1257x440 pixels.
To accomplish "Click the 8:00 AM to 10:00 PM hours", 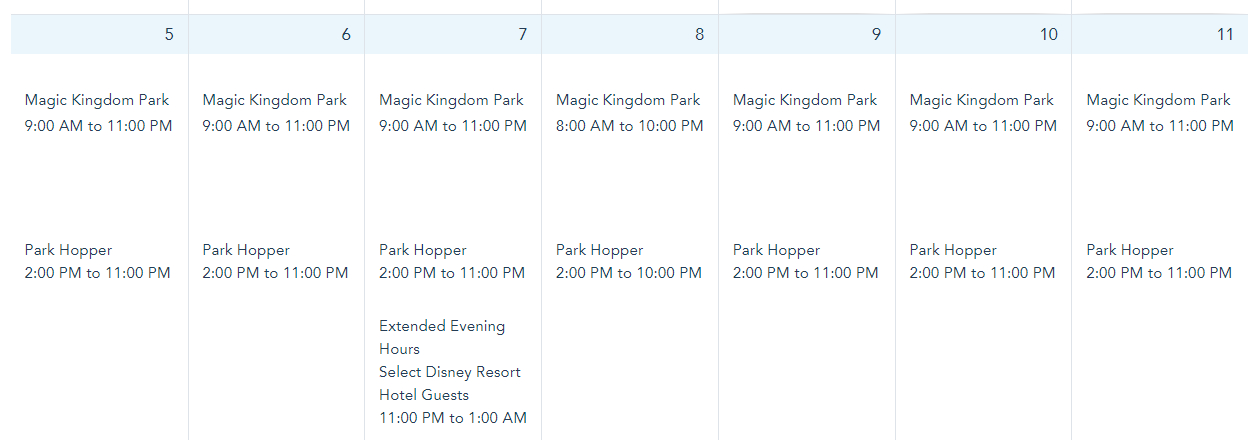I will click(x=629, y=126).
